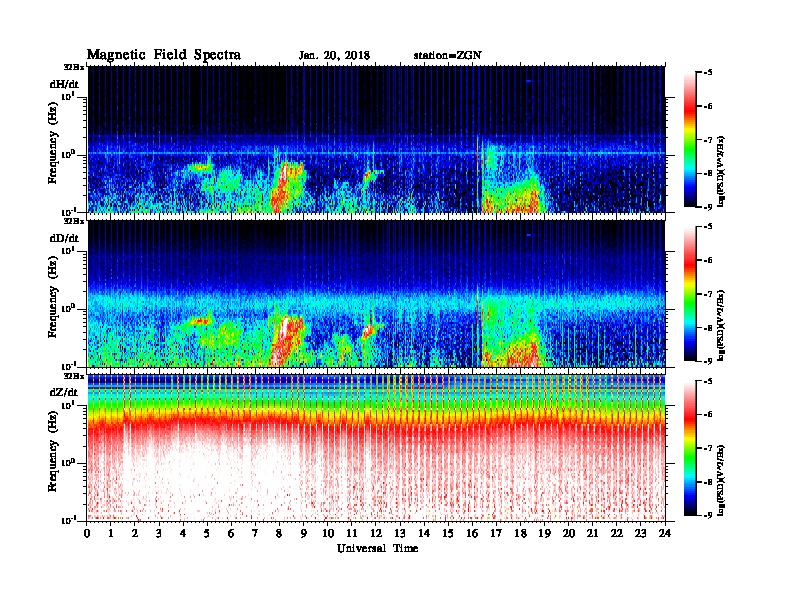792x612 pixels.
Task: Click the "-5" label on dH/dt color scale
Action: point(707,73)
